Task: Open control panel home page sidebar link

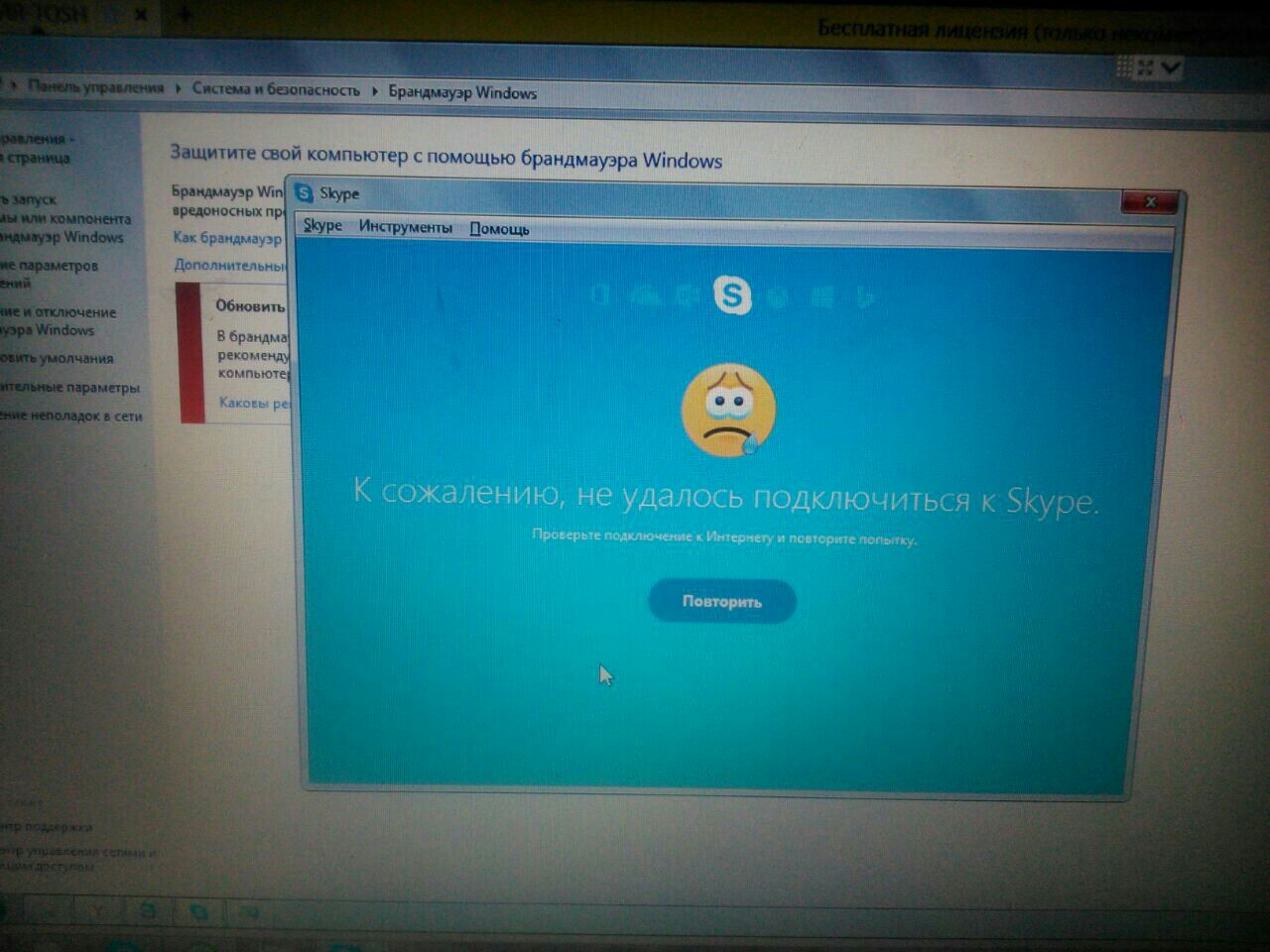Action: (36, 148)
